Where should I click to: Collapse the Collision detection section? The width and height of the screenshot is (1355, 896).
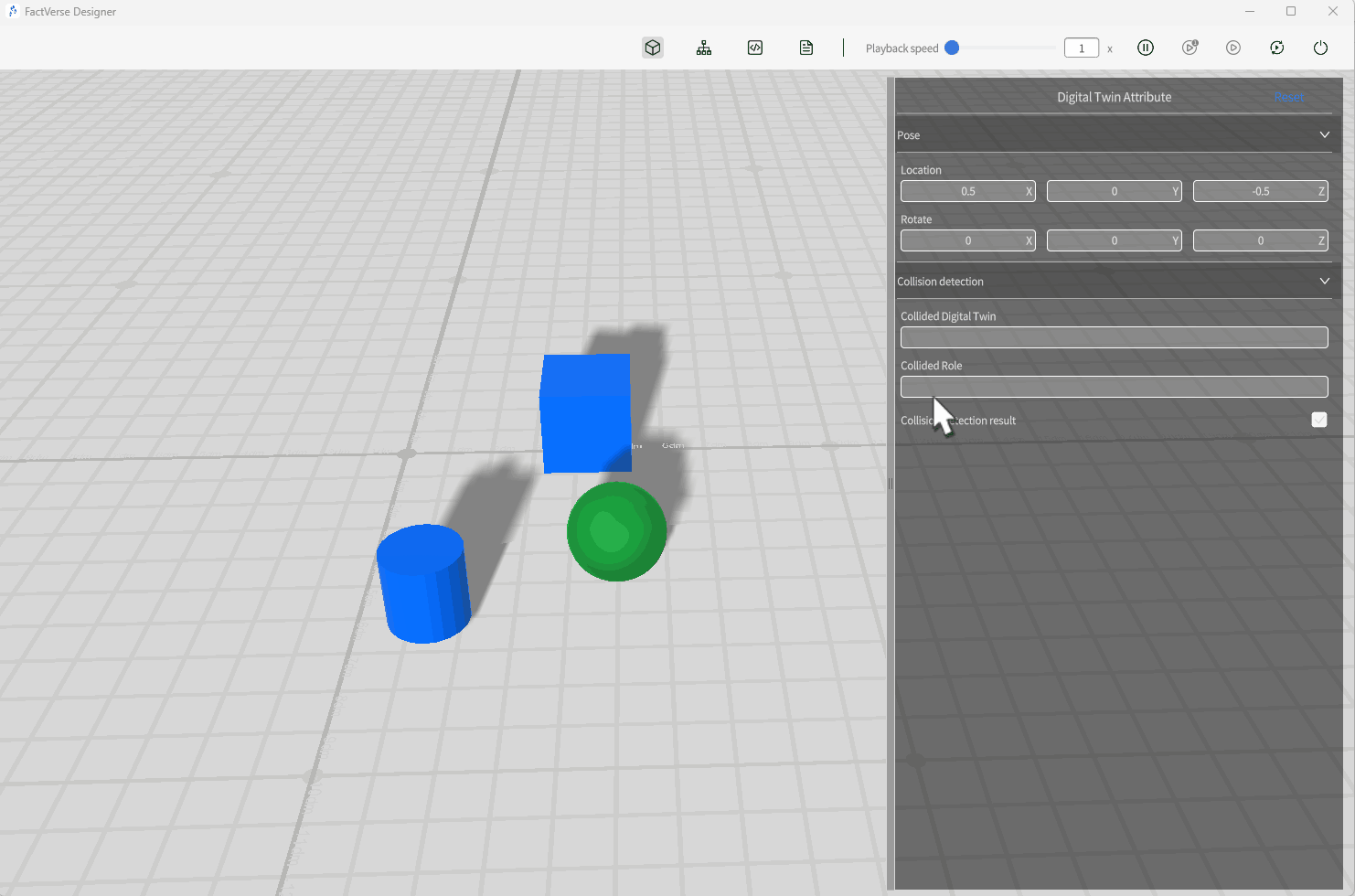[x=1324, y=281]
